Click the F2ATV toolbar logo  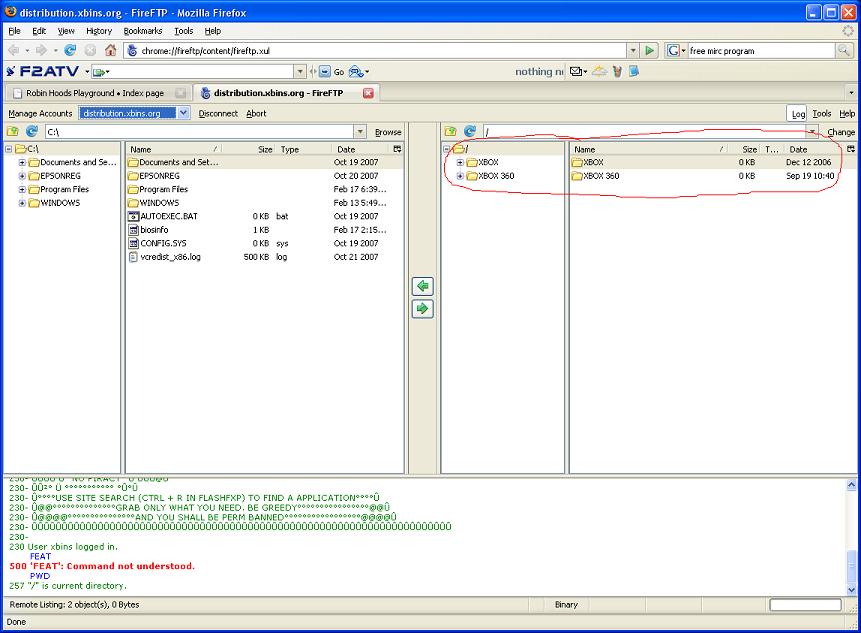(x=43, y=71)
